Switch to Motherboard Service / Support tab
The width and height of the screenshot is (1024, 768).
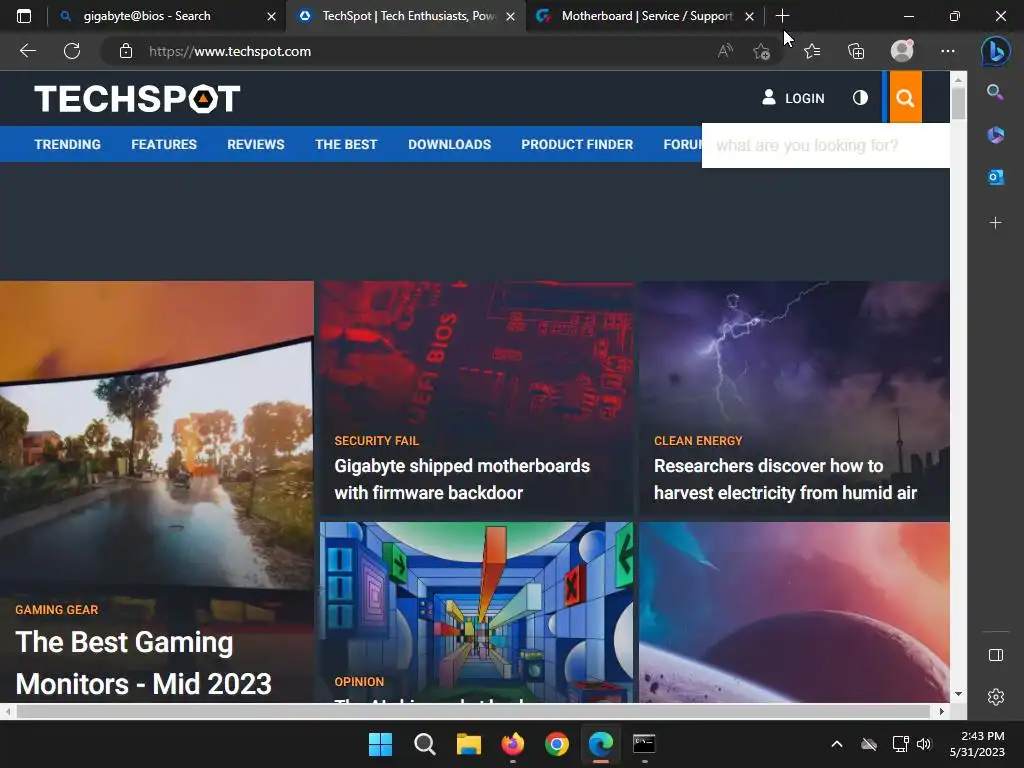(x=645, y=16)
